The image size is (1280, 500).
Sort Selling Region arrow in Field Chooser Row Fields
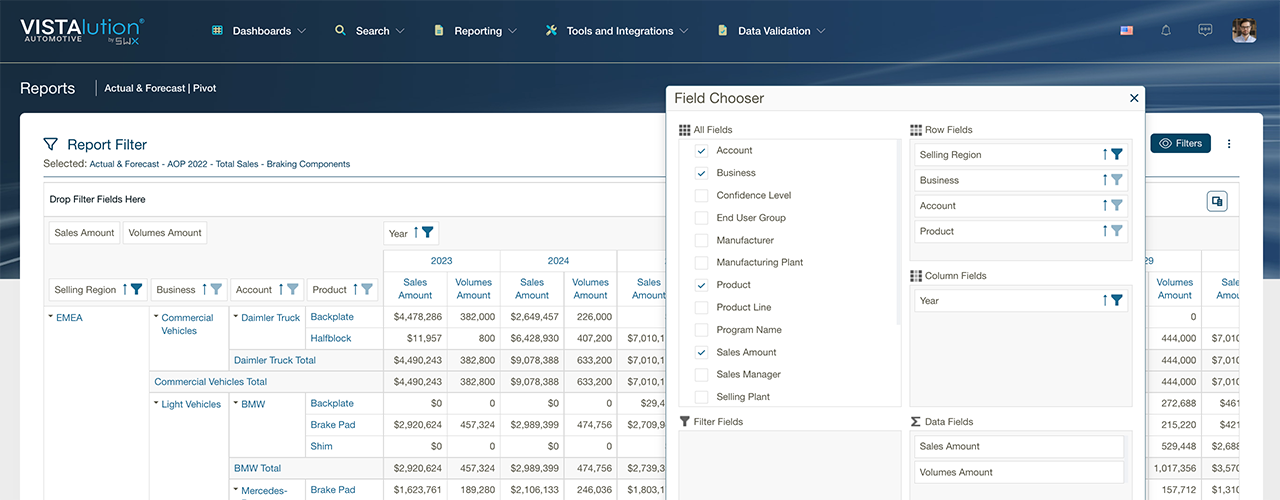(1105, 155)
